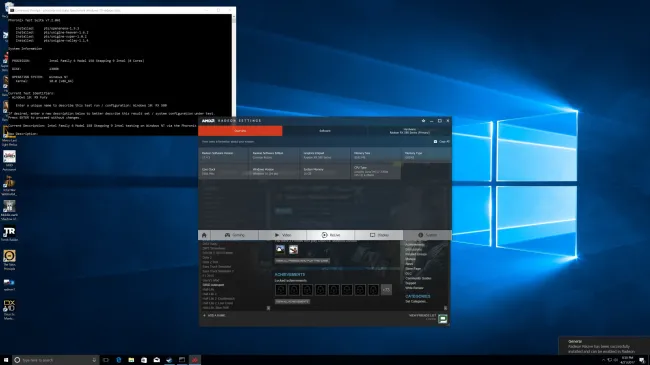Select highlighted DiRT game in Steam library list
The image size is (650, 365).
tap(213, 285)
